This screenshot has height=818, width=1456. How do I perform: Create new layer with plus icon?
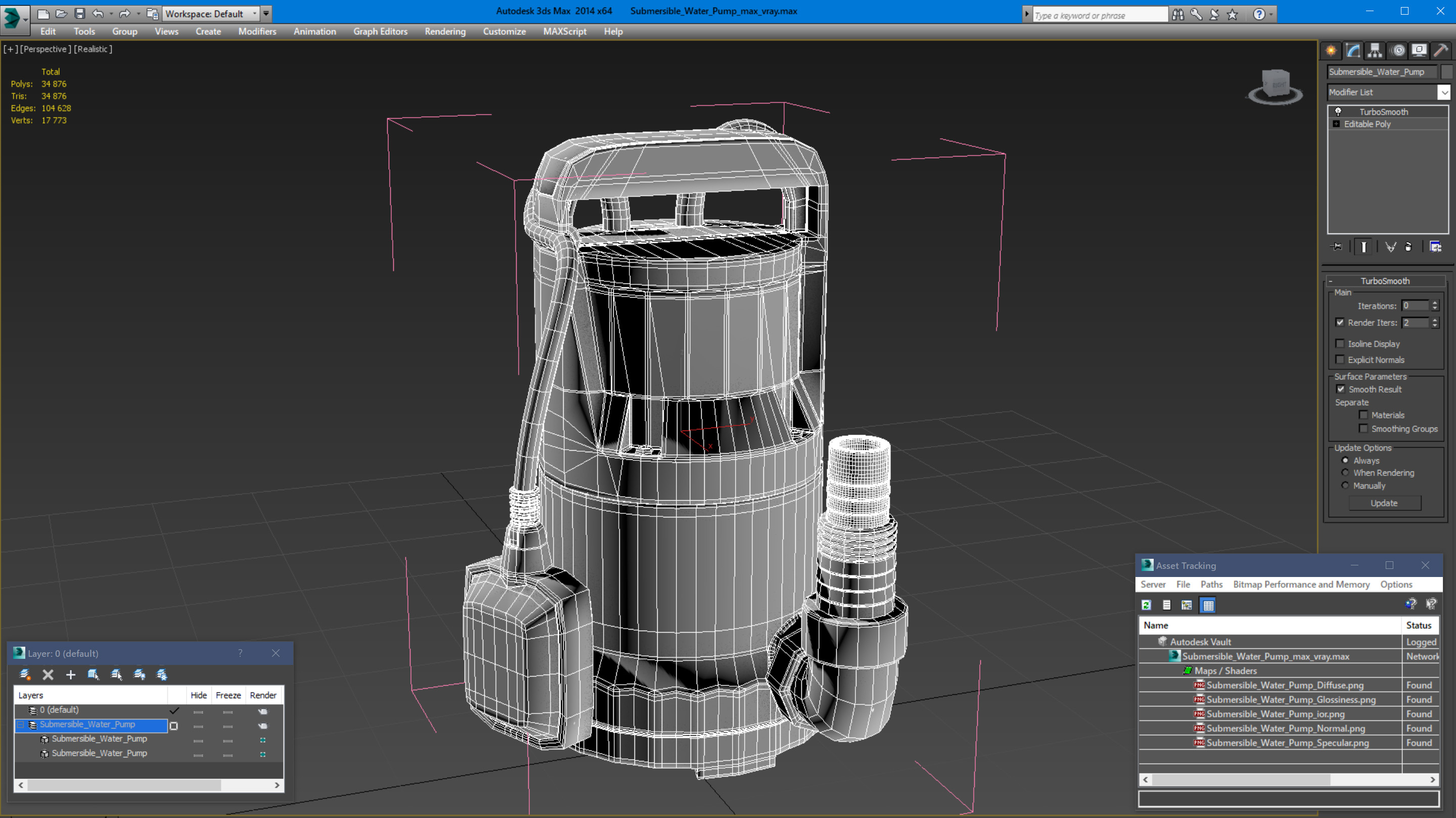[71, 675]
